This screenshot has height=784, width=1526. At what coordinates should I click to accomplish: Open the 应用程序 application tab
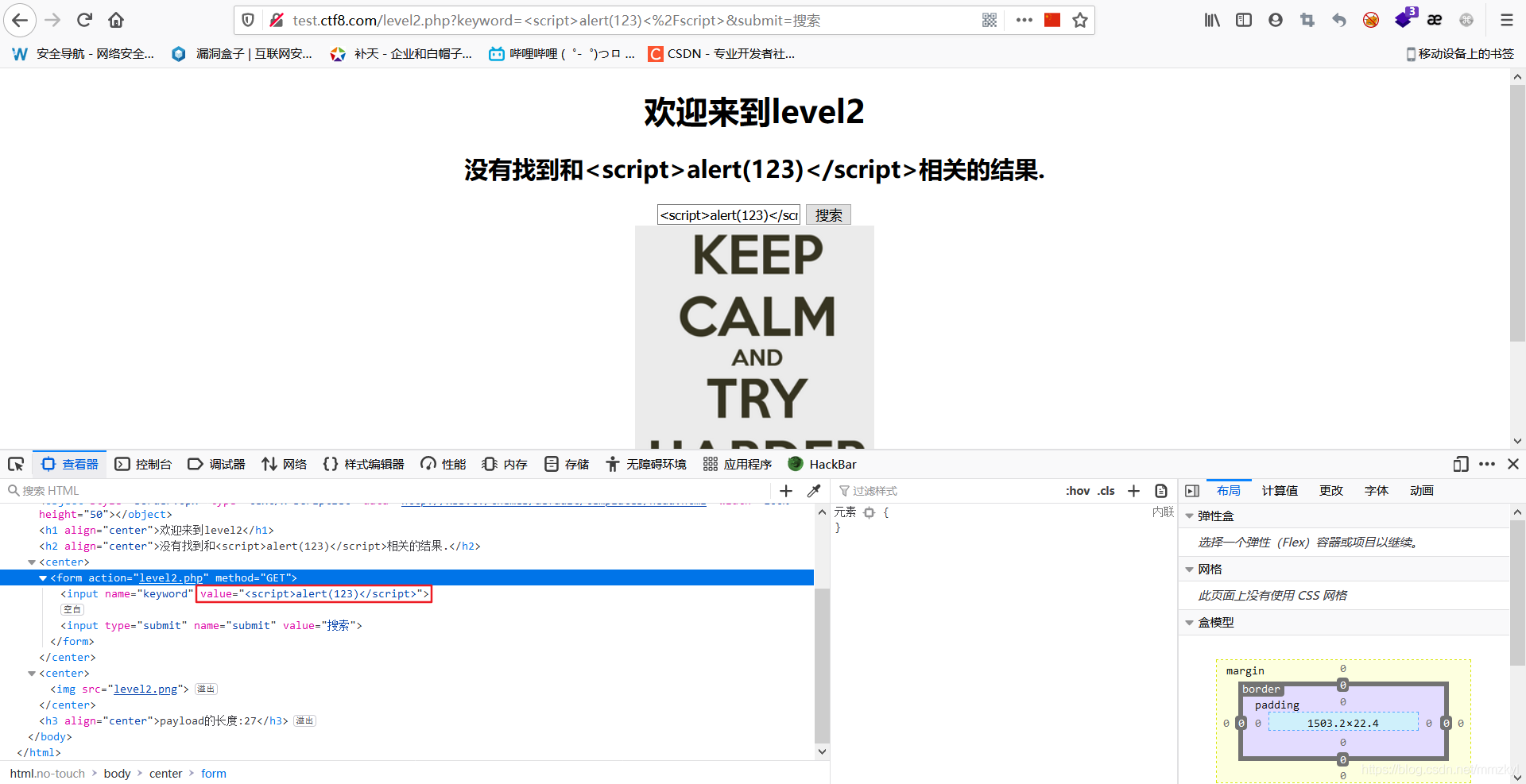(738, 464)
